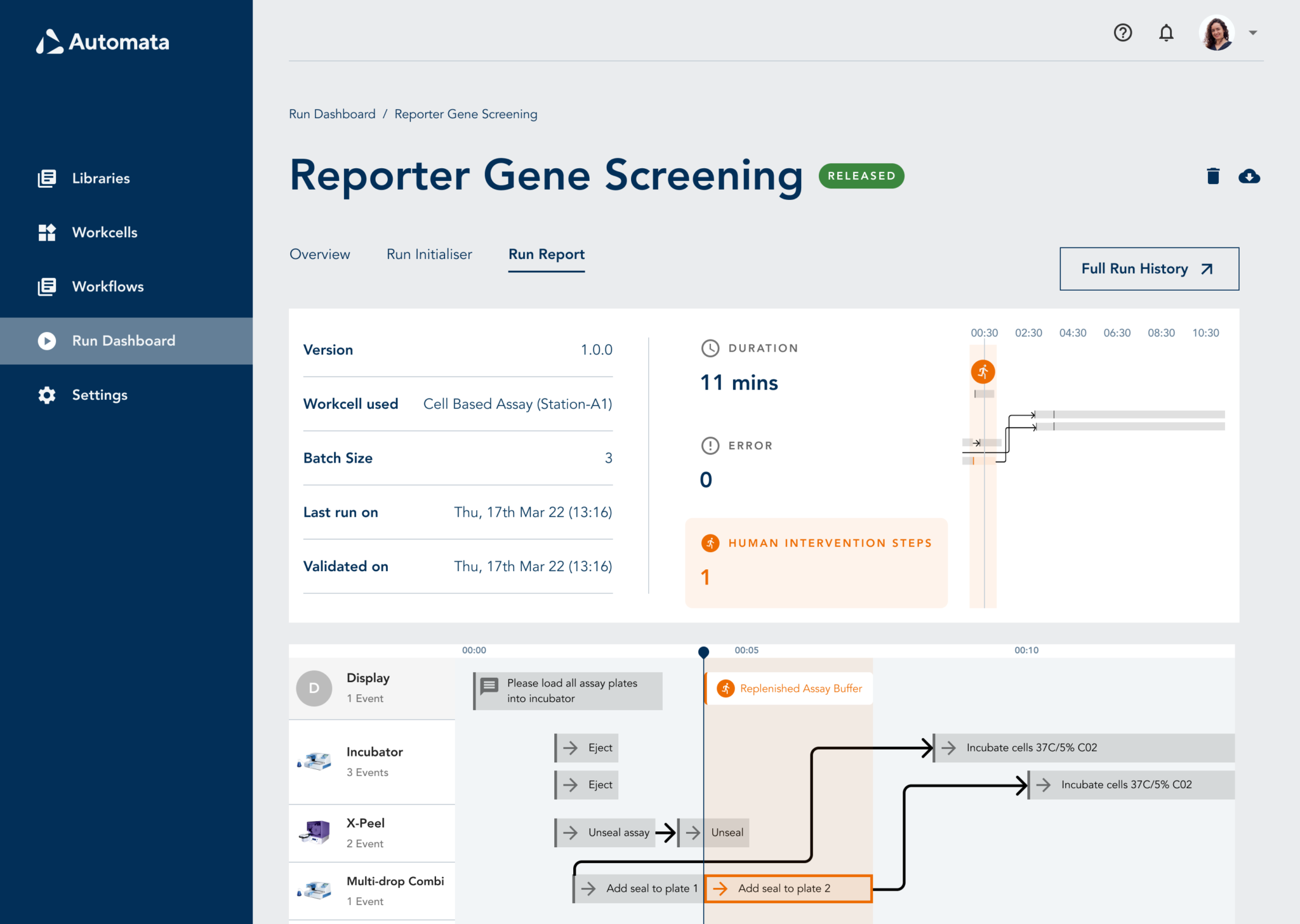Screen dimensions: 1300x924
Task: Delete run using trash icon
Action: click(x=1212, y=176)
